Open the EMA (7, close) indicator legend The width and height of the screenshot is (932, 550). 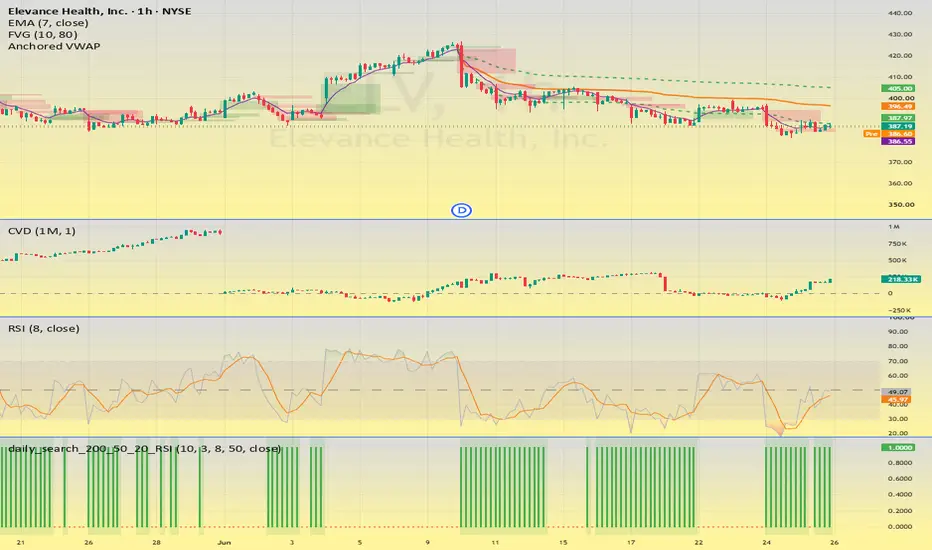(48, 23)
